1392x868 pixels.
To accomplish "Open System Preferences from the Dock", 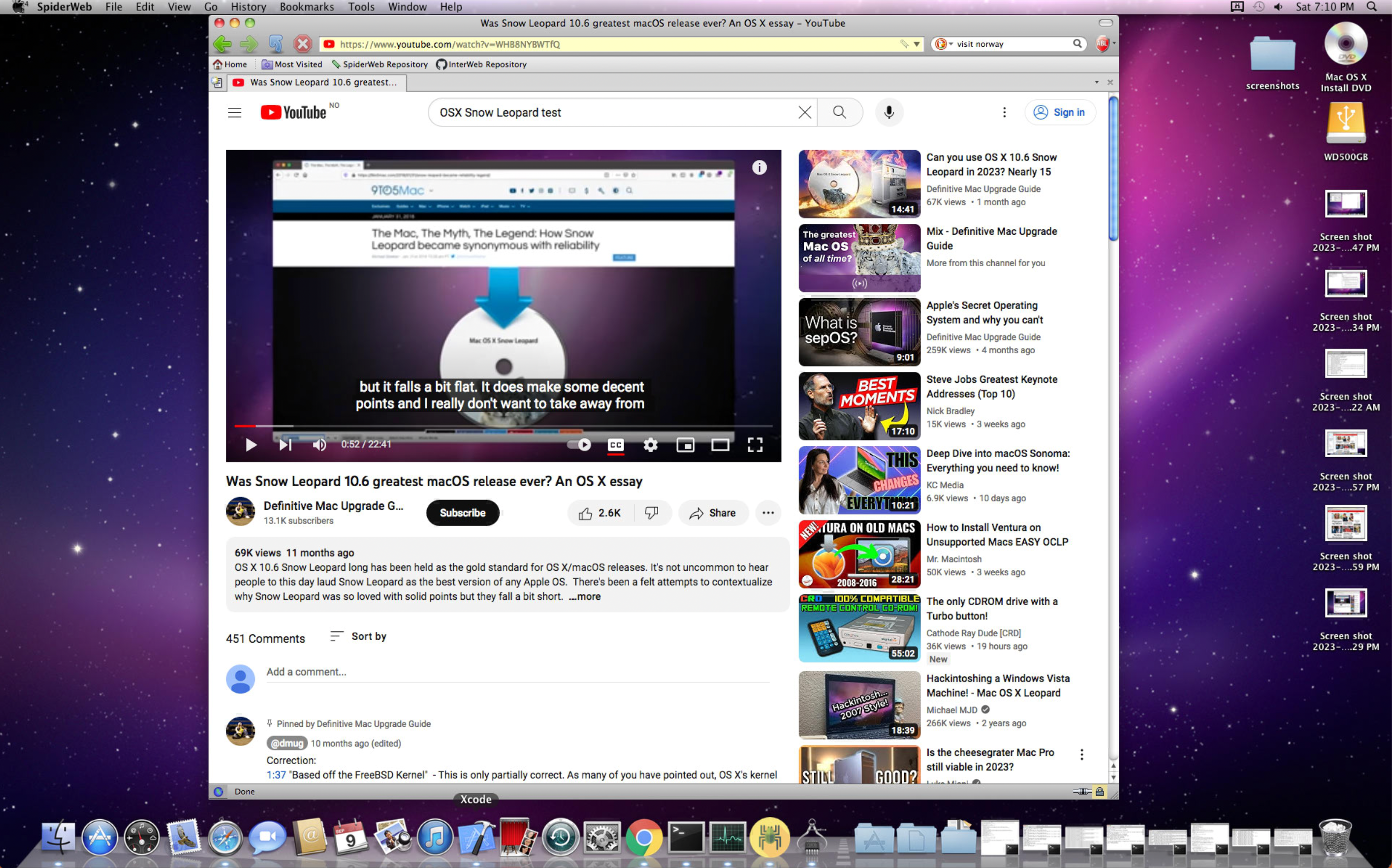I will 602,837.
